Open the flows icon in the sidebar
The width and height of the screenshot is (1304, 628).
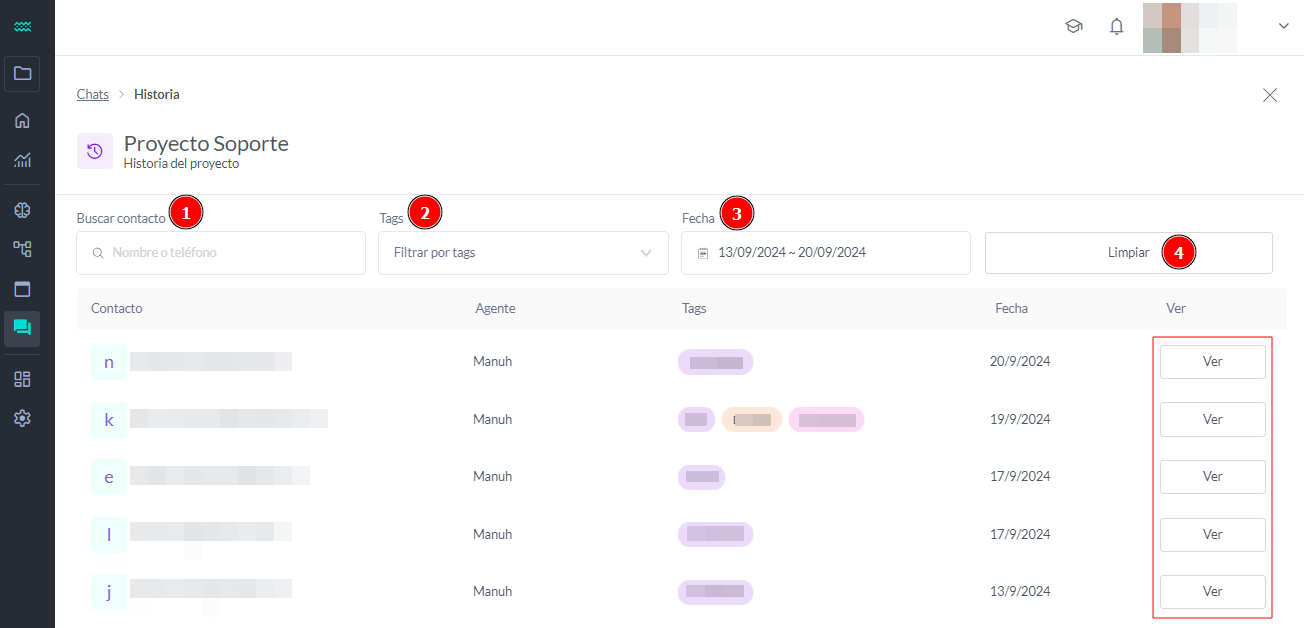coord(22,249)
